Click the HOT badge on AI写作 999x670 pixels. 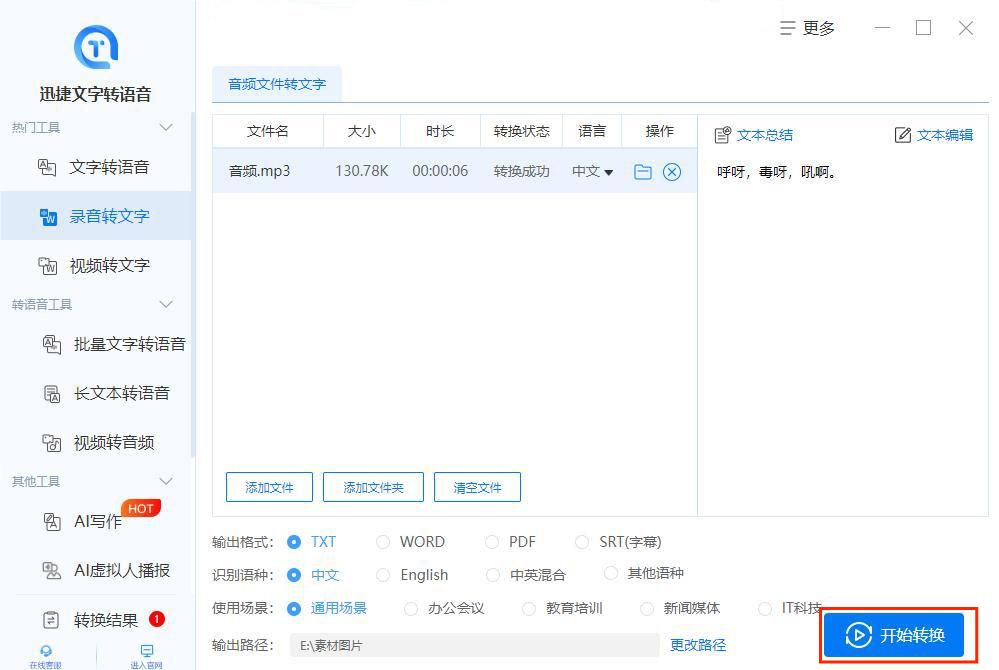pos(141,508)
